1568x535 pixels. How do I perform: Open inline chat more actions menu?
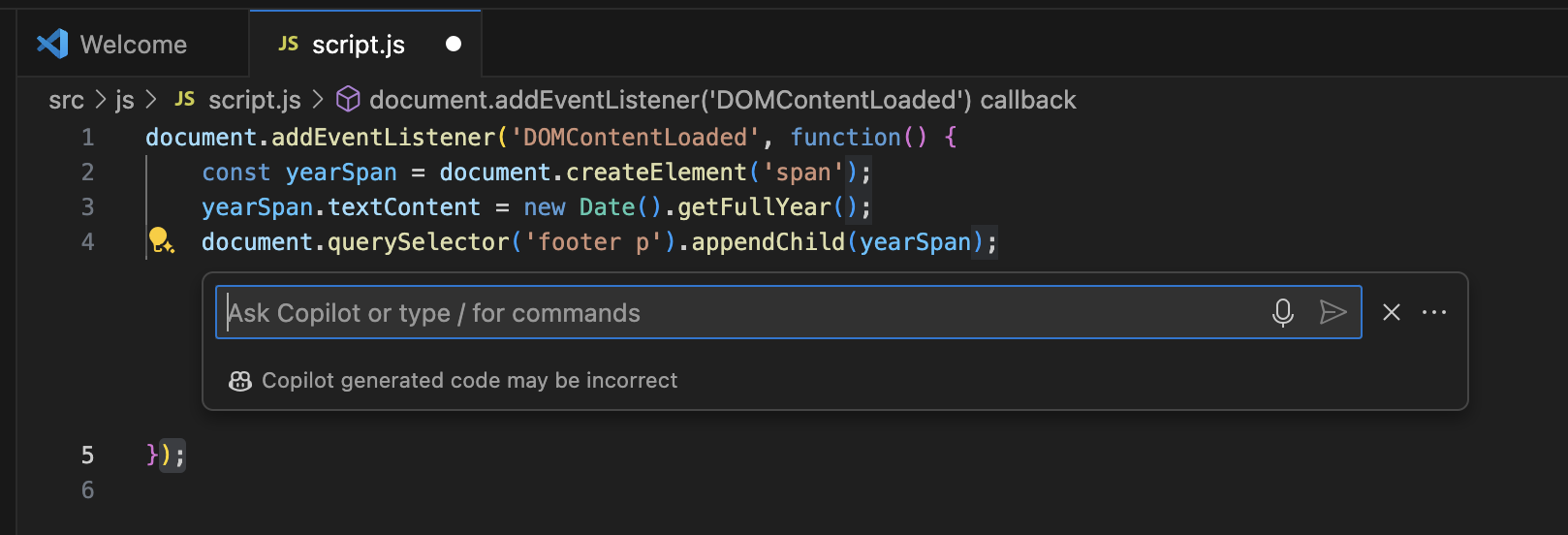click(x=1434, y=312)
